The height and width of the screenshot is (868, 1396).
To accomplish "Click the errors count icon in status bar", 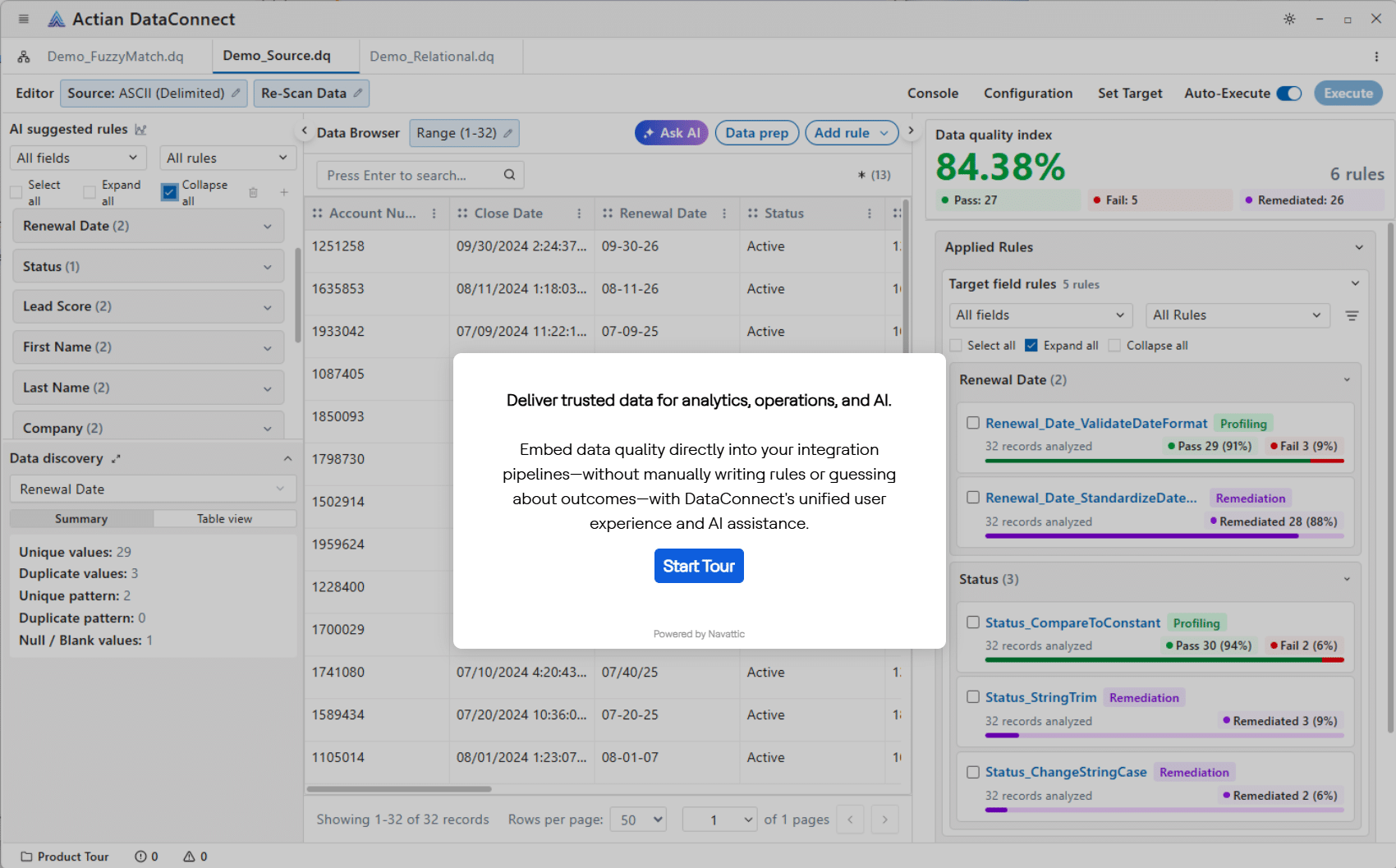I will click(x=140, y=857).
